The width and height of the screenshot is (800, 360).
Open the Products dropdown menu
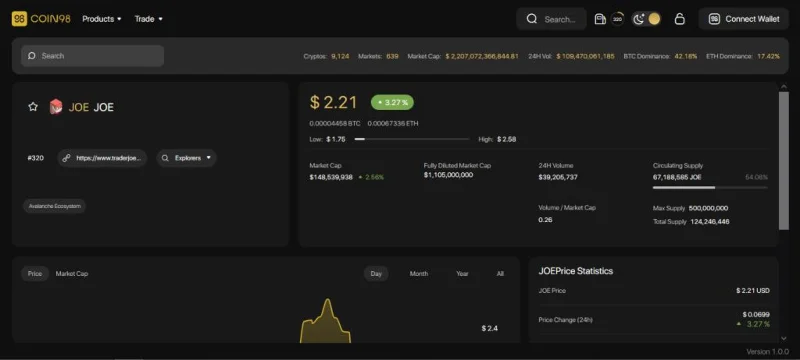click(x=102, y=19)
